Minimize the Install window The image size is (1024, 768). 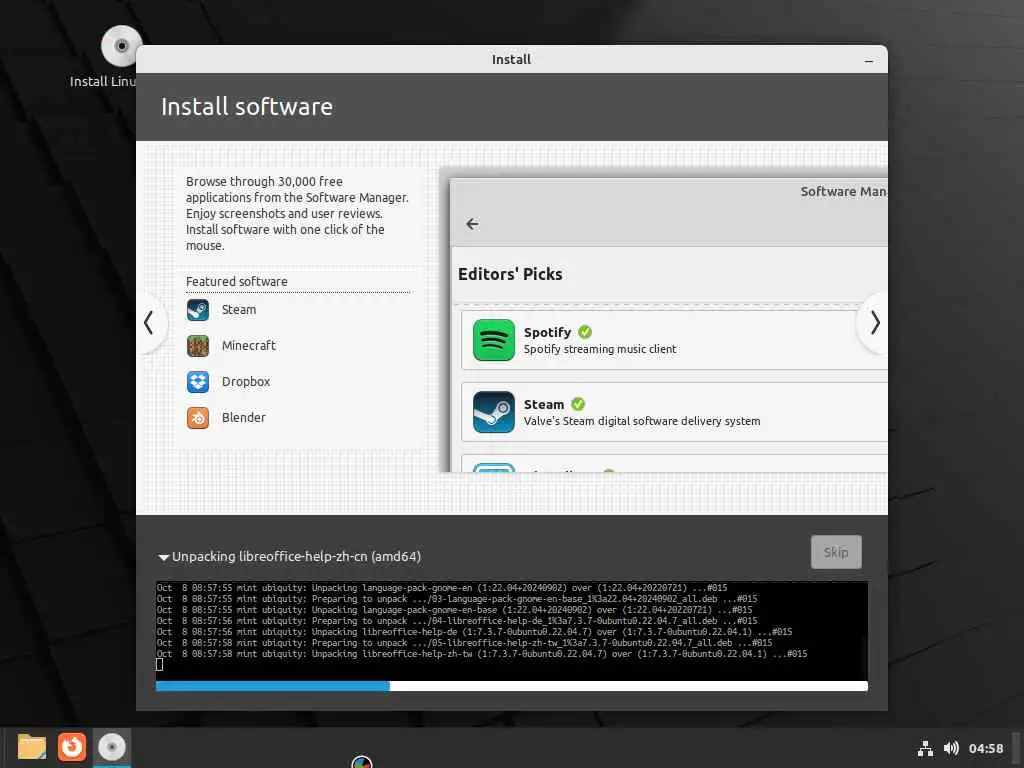[x=869, y=61]
